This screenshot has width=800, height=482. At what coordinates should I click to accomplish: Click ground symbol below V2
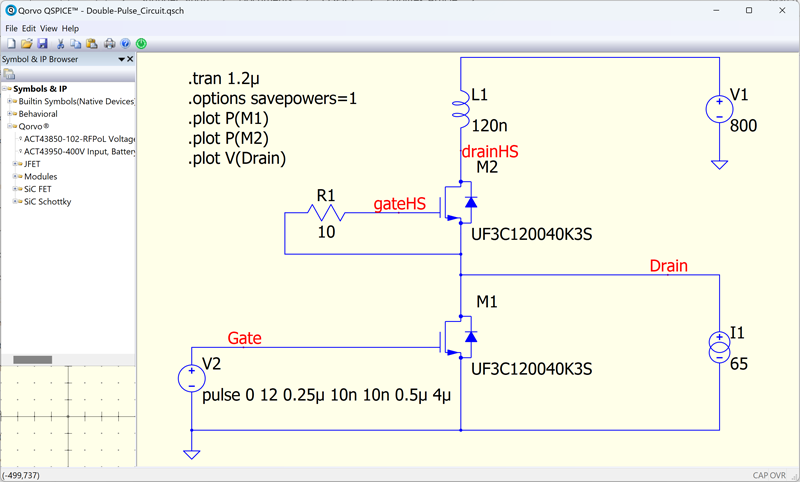click(x=192, y=454)
